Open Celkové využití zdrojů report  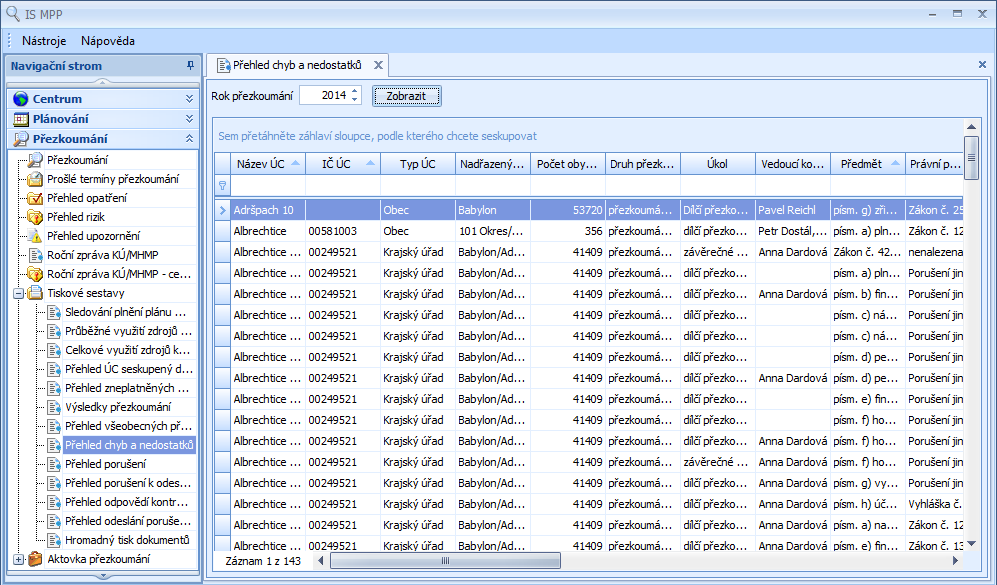point(128,350)
